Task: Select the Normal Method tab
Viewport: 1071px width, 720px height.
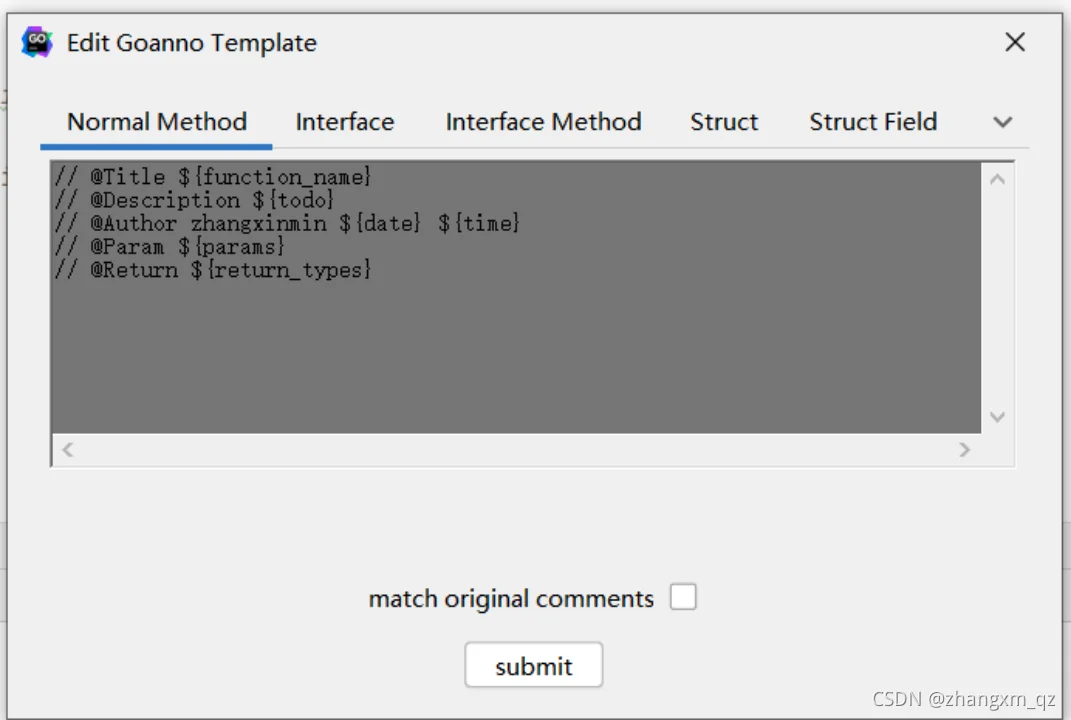Action: [156, 122]
